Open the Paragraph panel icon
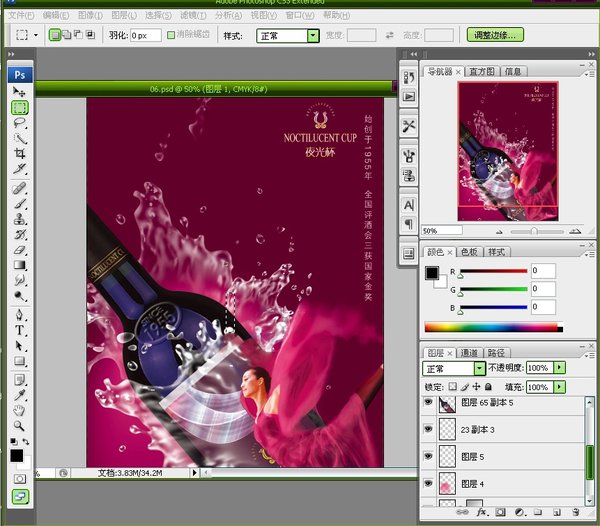Image resolution: width=600 pixels, height=526 pixels. pyautogui.click(x=409, y=224)
